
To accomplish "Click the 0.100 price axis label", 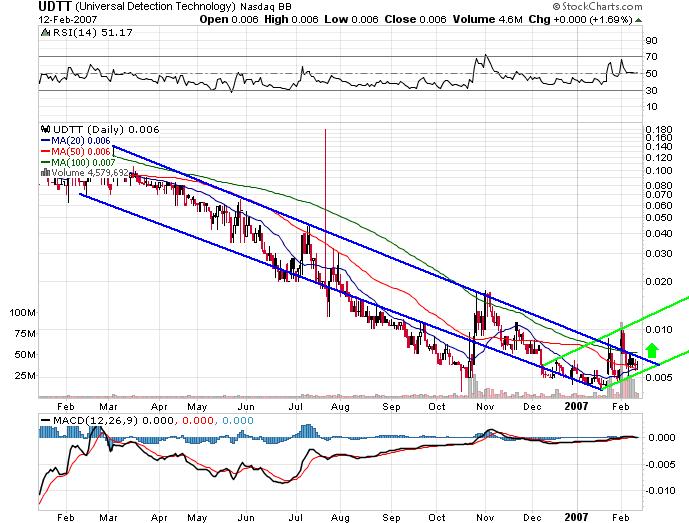I will pos(659,171).
